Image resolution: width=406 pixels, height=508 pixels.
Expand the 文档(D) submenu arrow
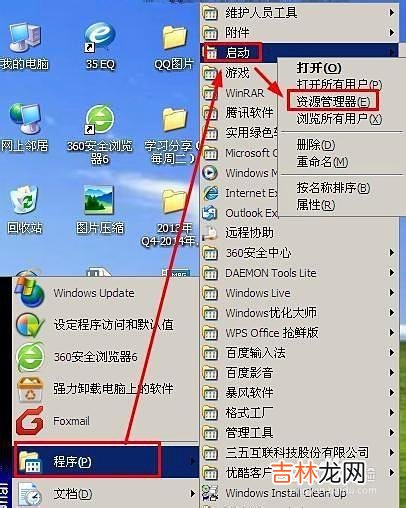(192, 493)
